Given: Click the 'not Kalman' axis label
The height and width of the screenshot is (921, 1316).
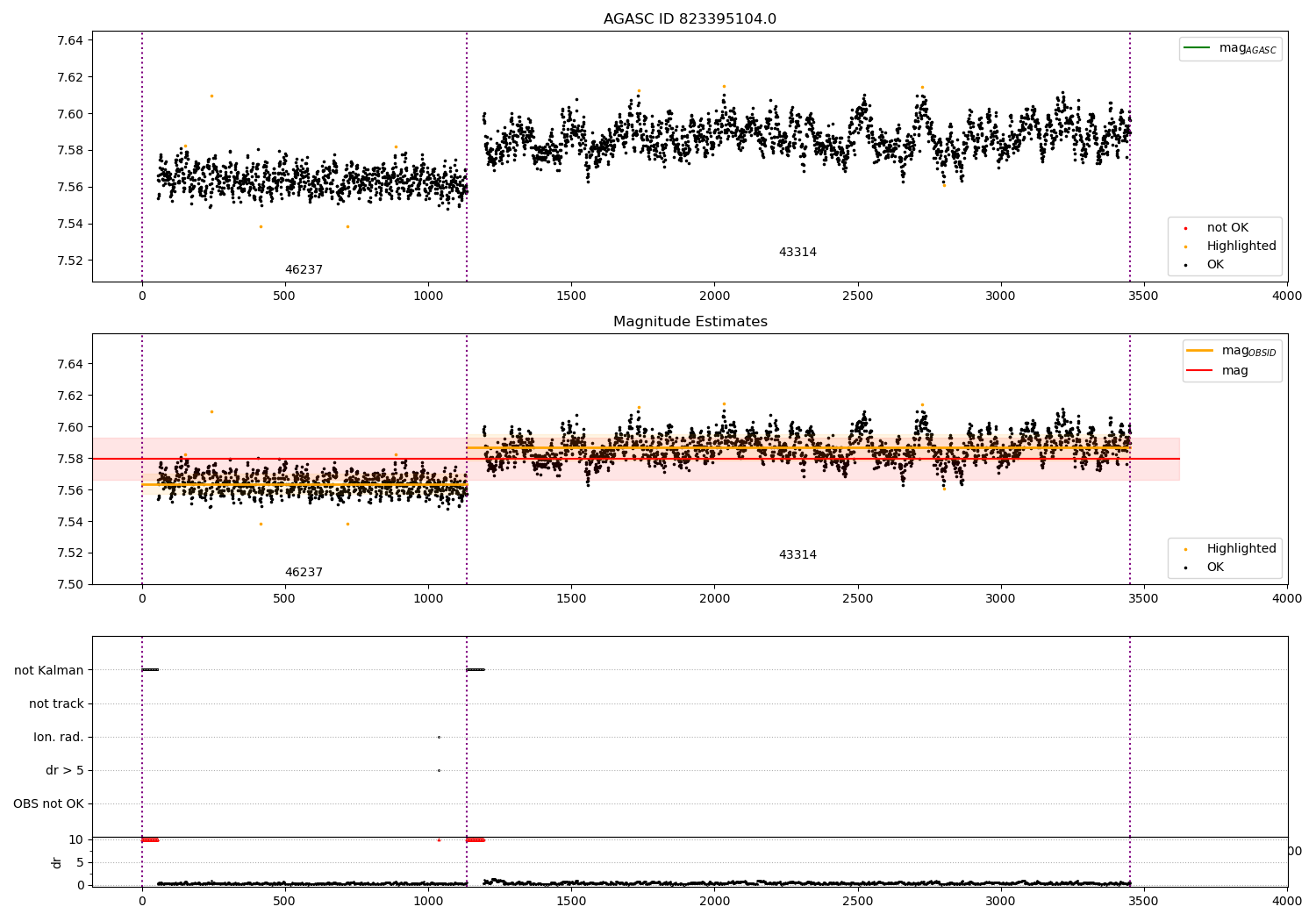Looking at the screenshot, I should (49, 671).
